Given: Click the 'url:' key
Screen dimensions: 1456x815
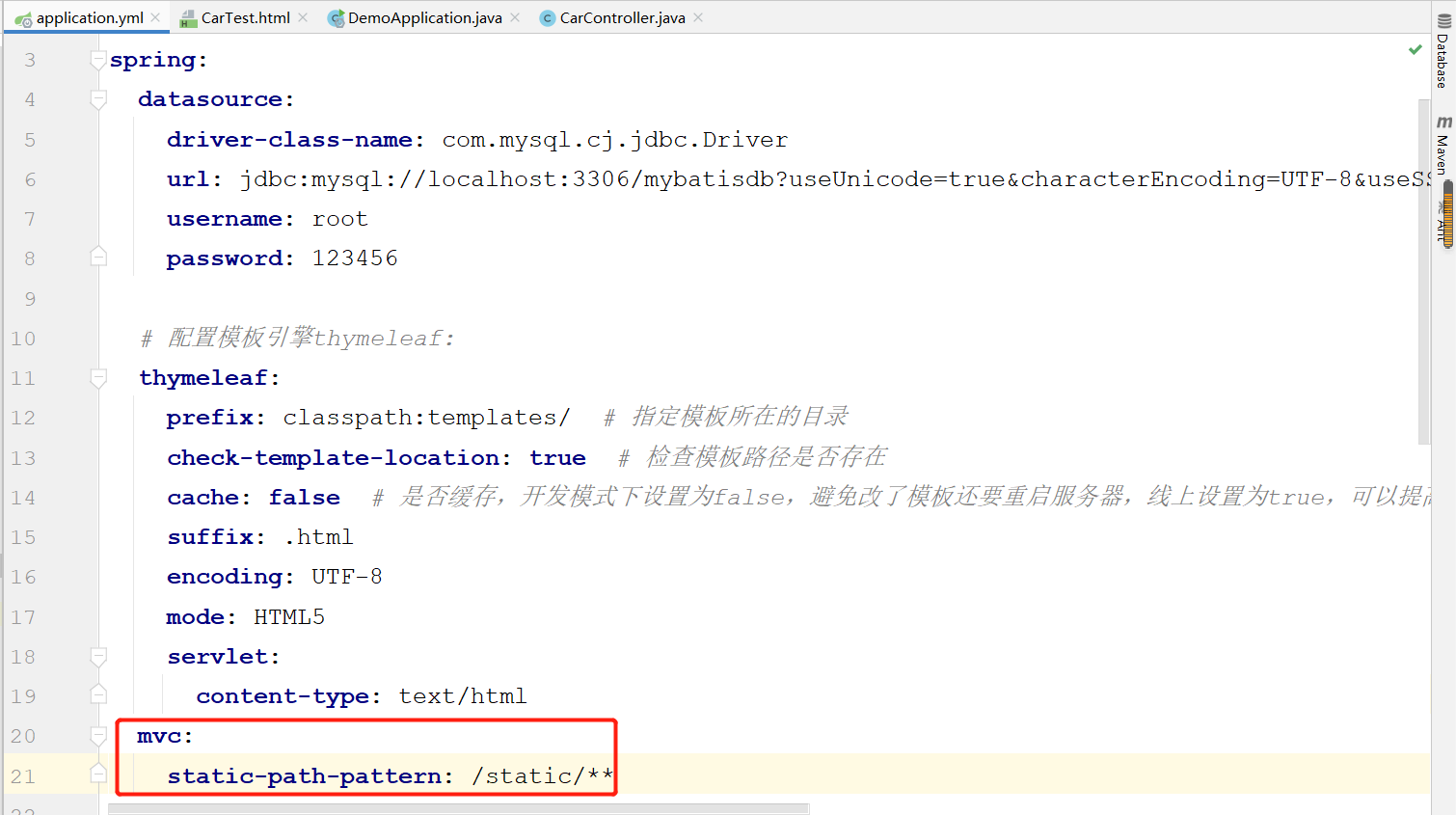Looking at the screenshot, I should [x=195, y=179].
